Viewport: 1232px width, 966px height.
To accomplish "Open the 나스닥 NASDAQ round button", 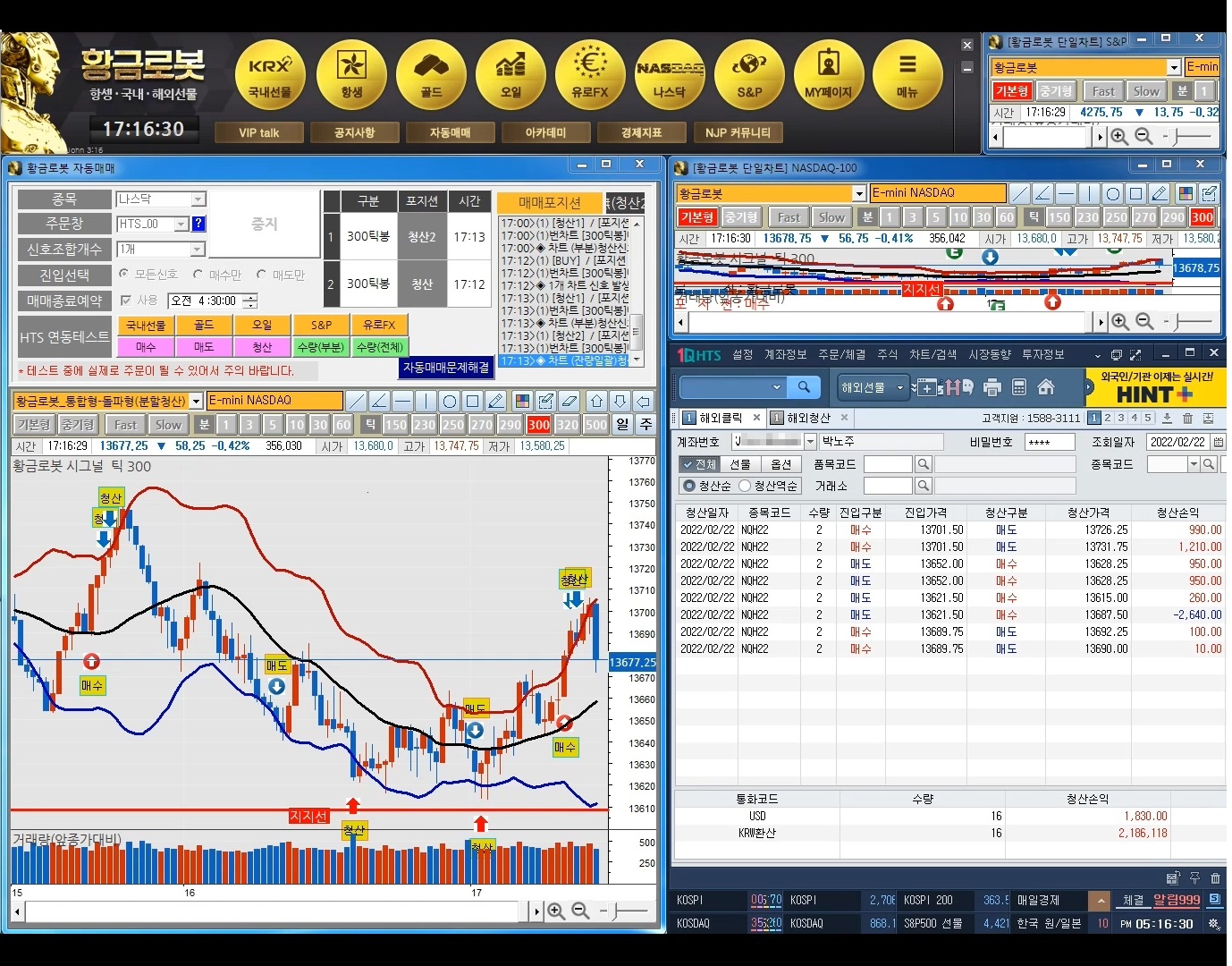I will pos(670,75).
